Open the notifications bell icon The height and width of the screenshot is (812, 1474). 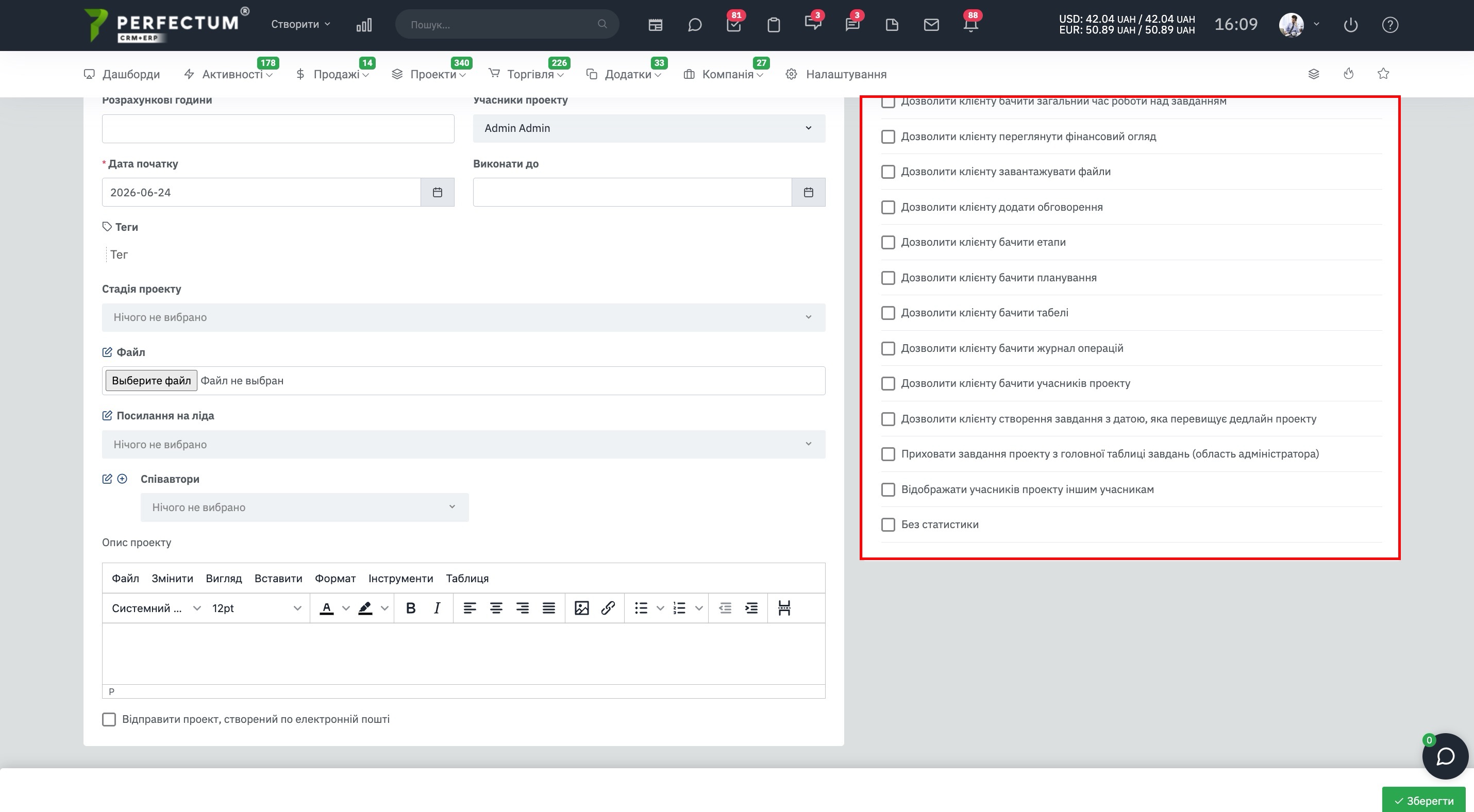pyautogui.click(x=970, y=25)
